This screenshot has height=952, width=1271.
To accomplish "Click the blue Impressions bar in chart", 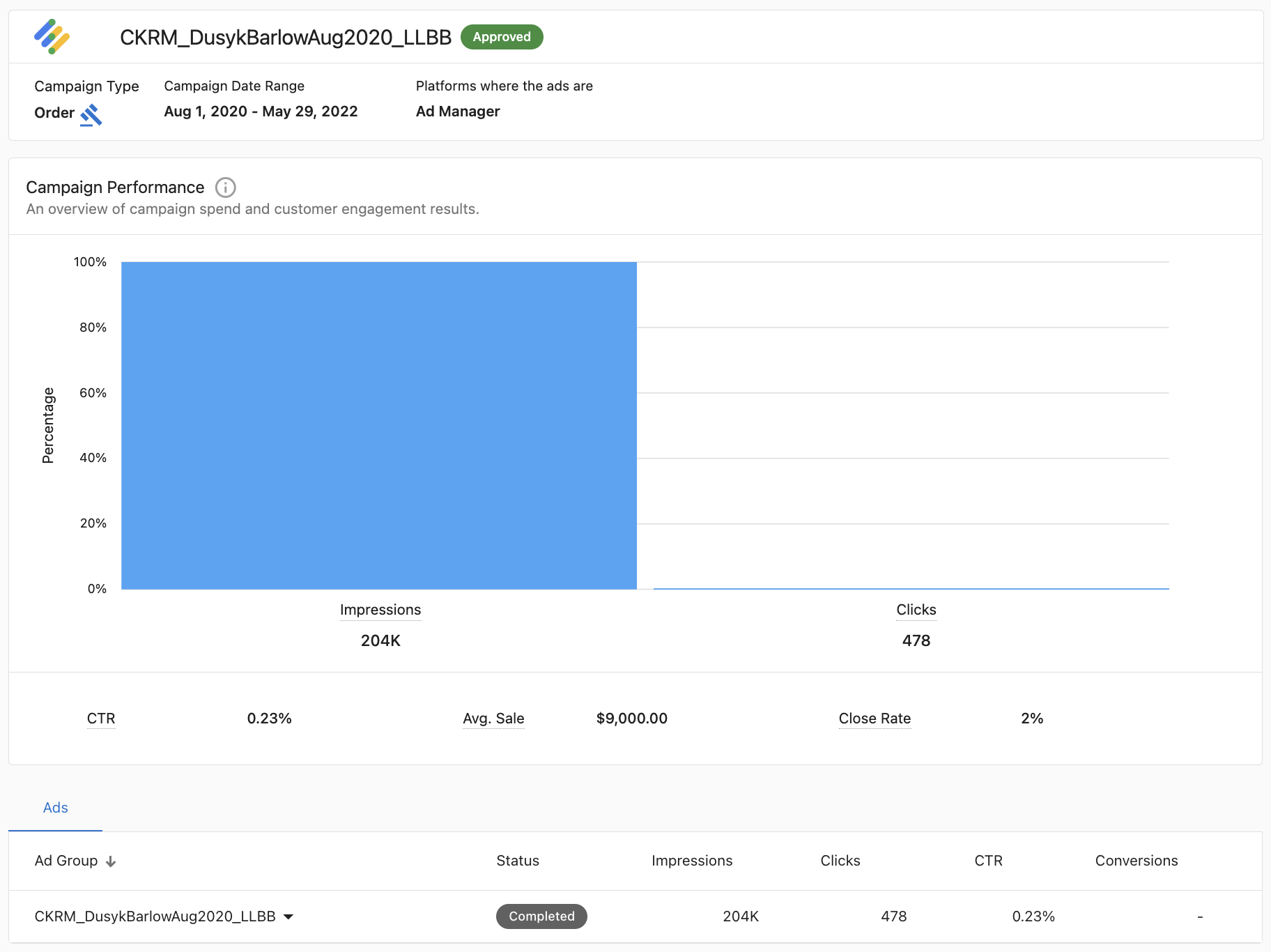I will click(379, 425).
